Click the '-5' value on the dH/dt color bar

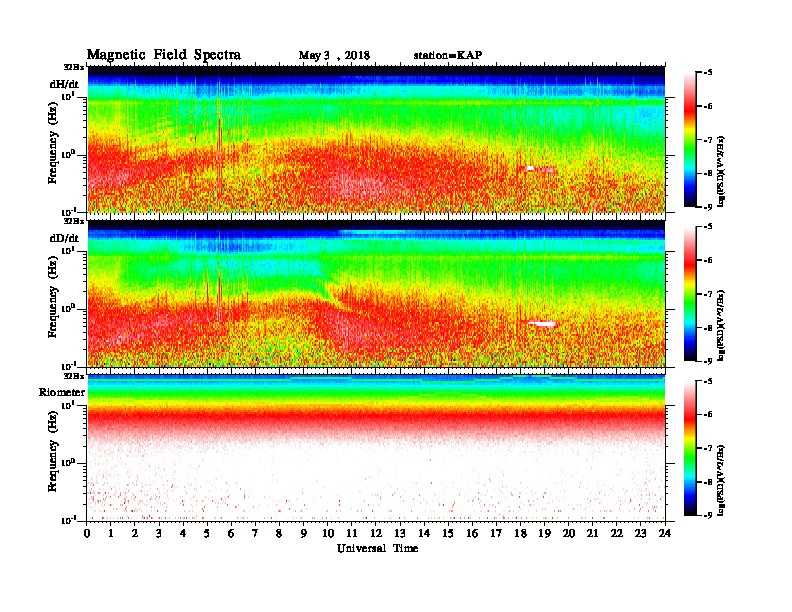click(x=708, y=73)
